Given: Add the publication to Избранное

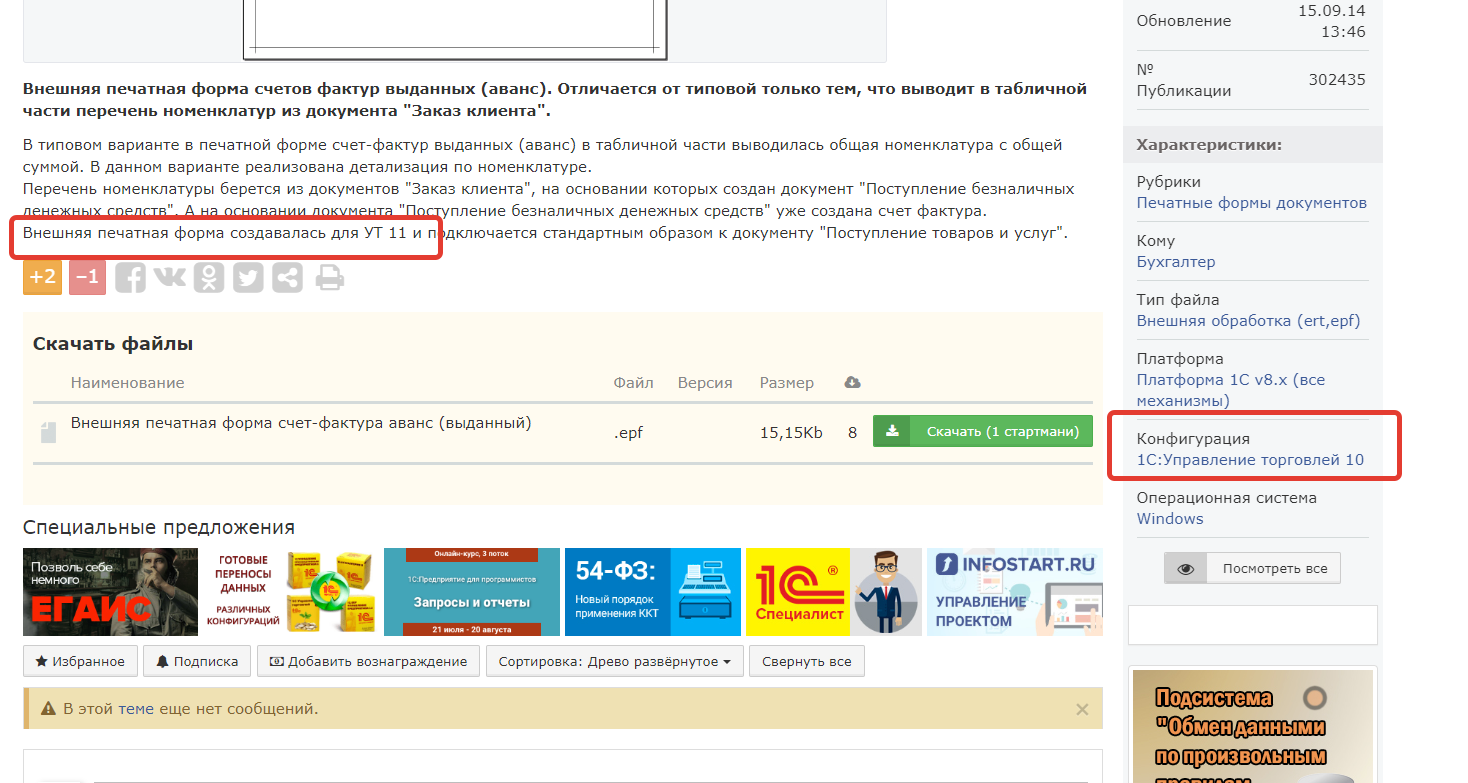Looking at the screenshot, I should coord(80,661).
